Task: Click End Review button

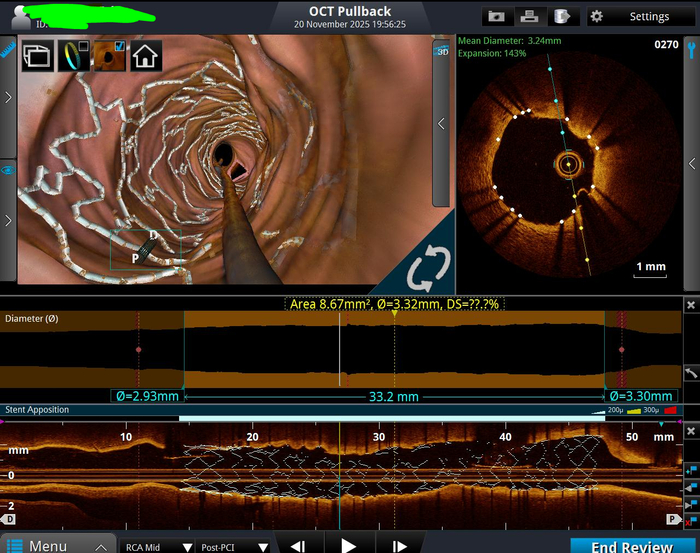Action: point(631,546)
